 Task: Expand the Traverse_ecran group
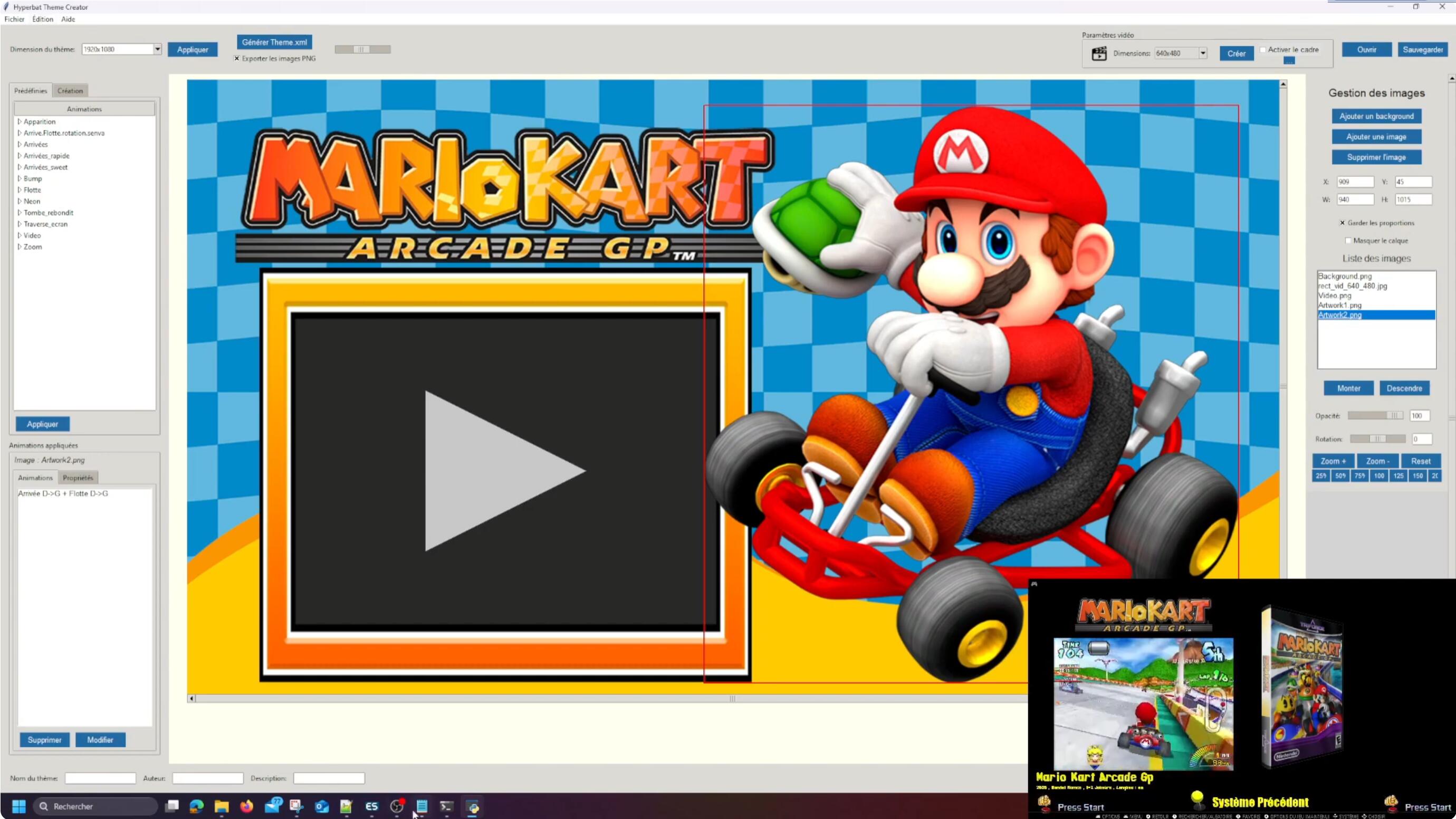click(x=20, y=224)
